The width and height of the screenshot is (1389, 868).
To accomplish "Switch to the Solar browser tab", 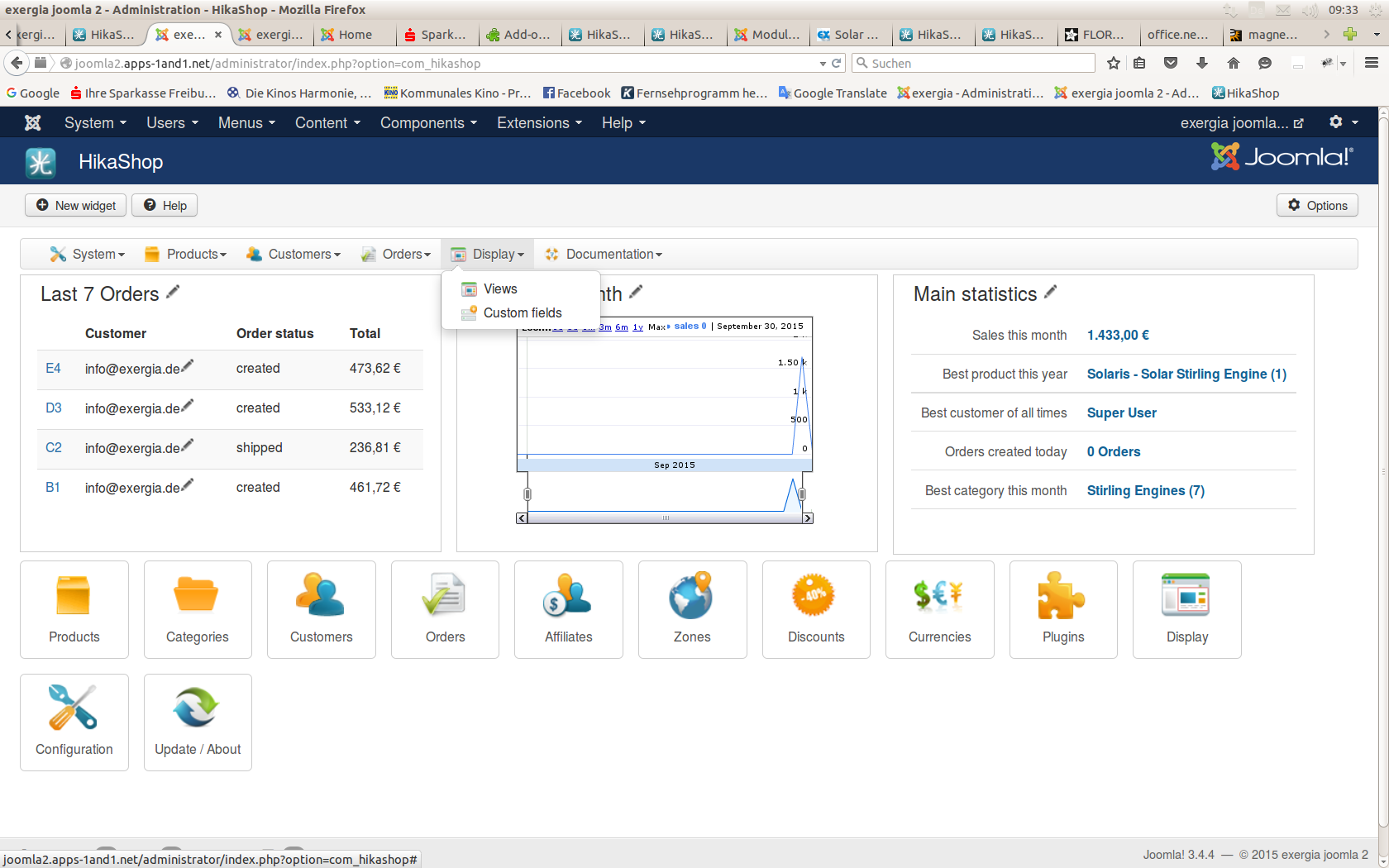I will (x=852, y=35).
